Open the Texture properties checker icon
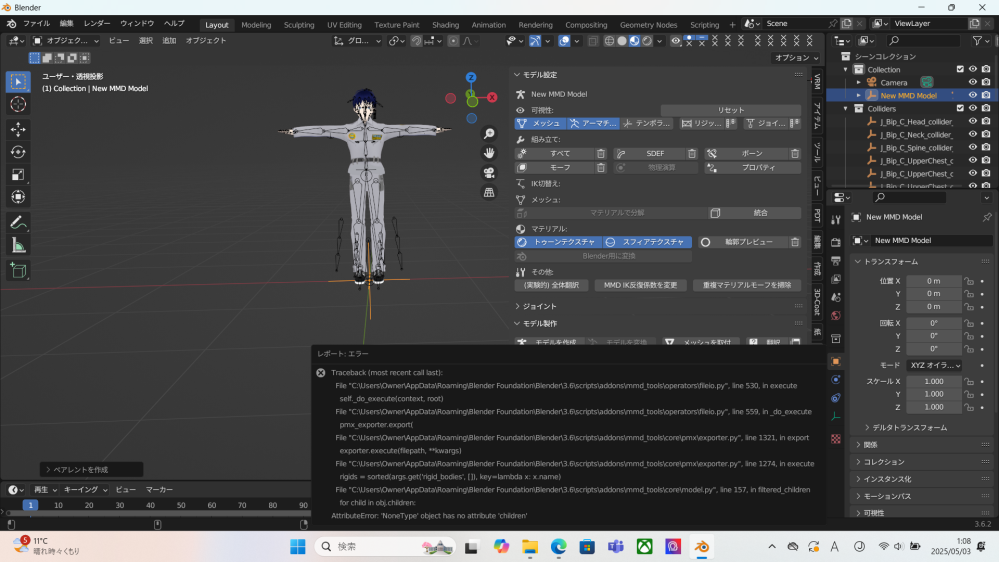Image resolution: width=999 pixels, height=562 pixels. pyautogui.click(x=836, y=439)
